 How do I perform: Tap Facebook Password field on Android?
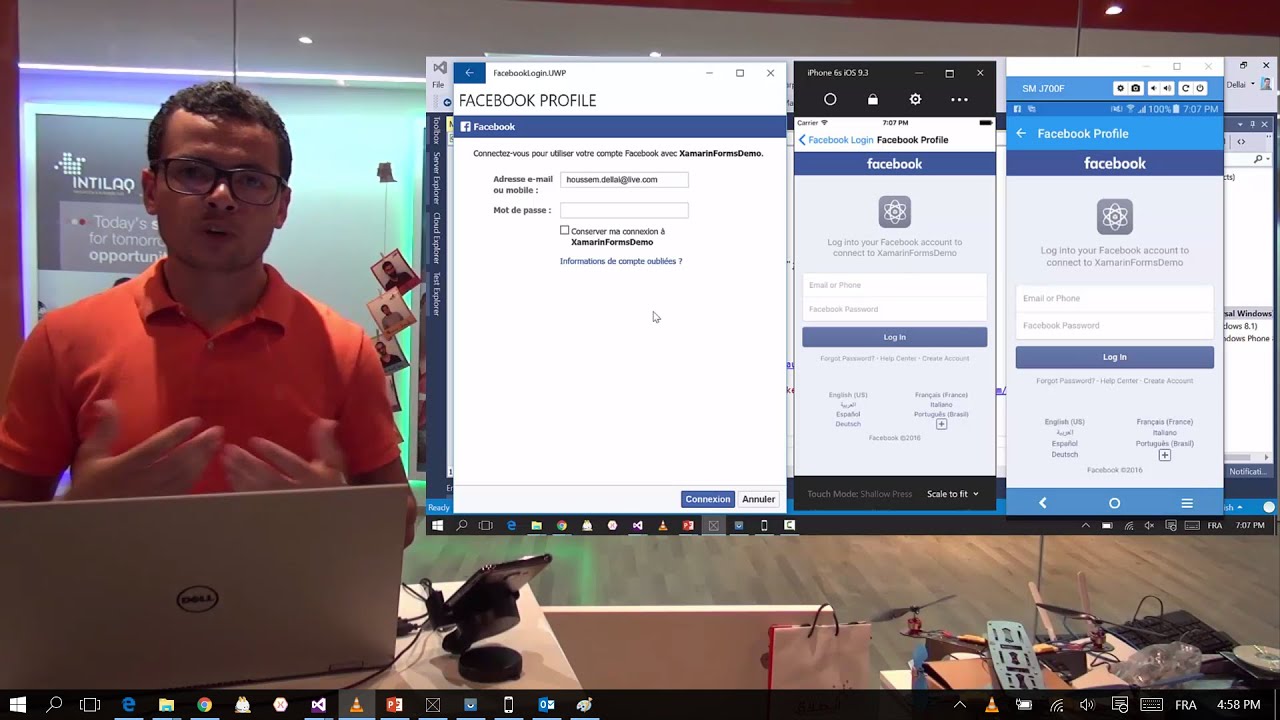[1114, 325]
